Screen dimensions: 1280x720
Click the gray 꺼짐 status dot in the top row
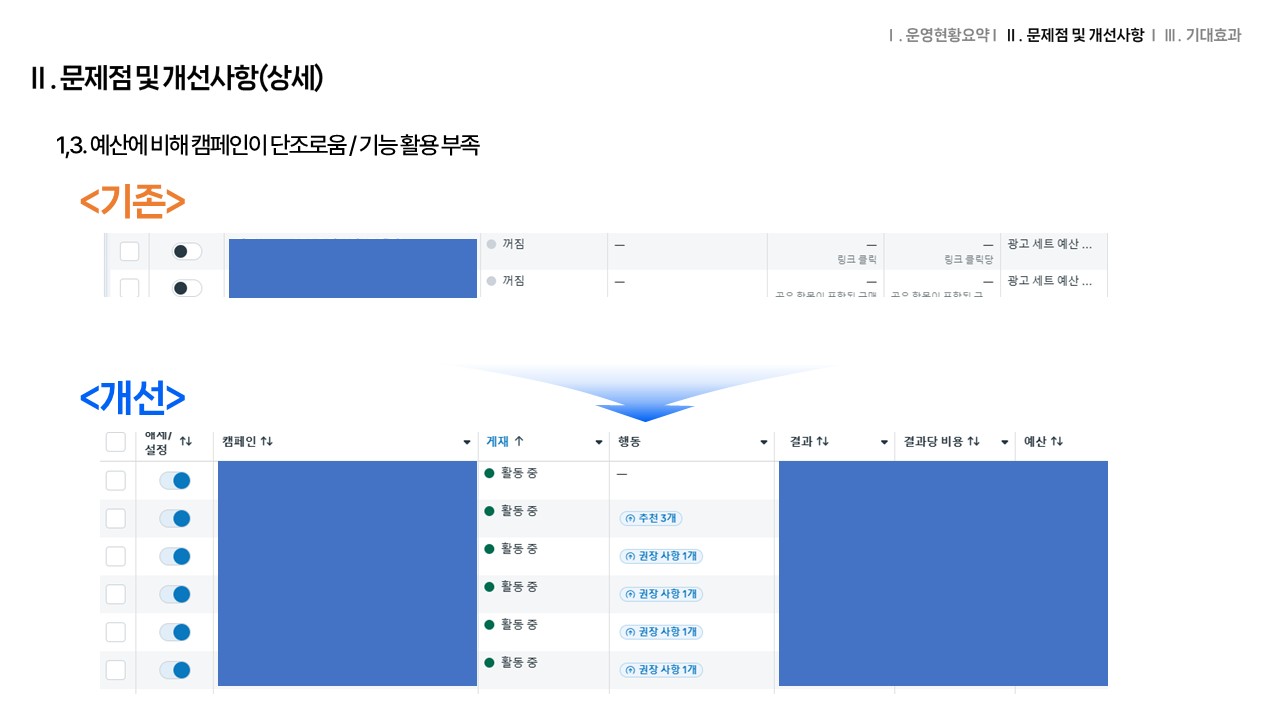[491, 244]
